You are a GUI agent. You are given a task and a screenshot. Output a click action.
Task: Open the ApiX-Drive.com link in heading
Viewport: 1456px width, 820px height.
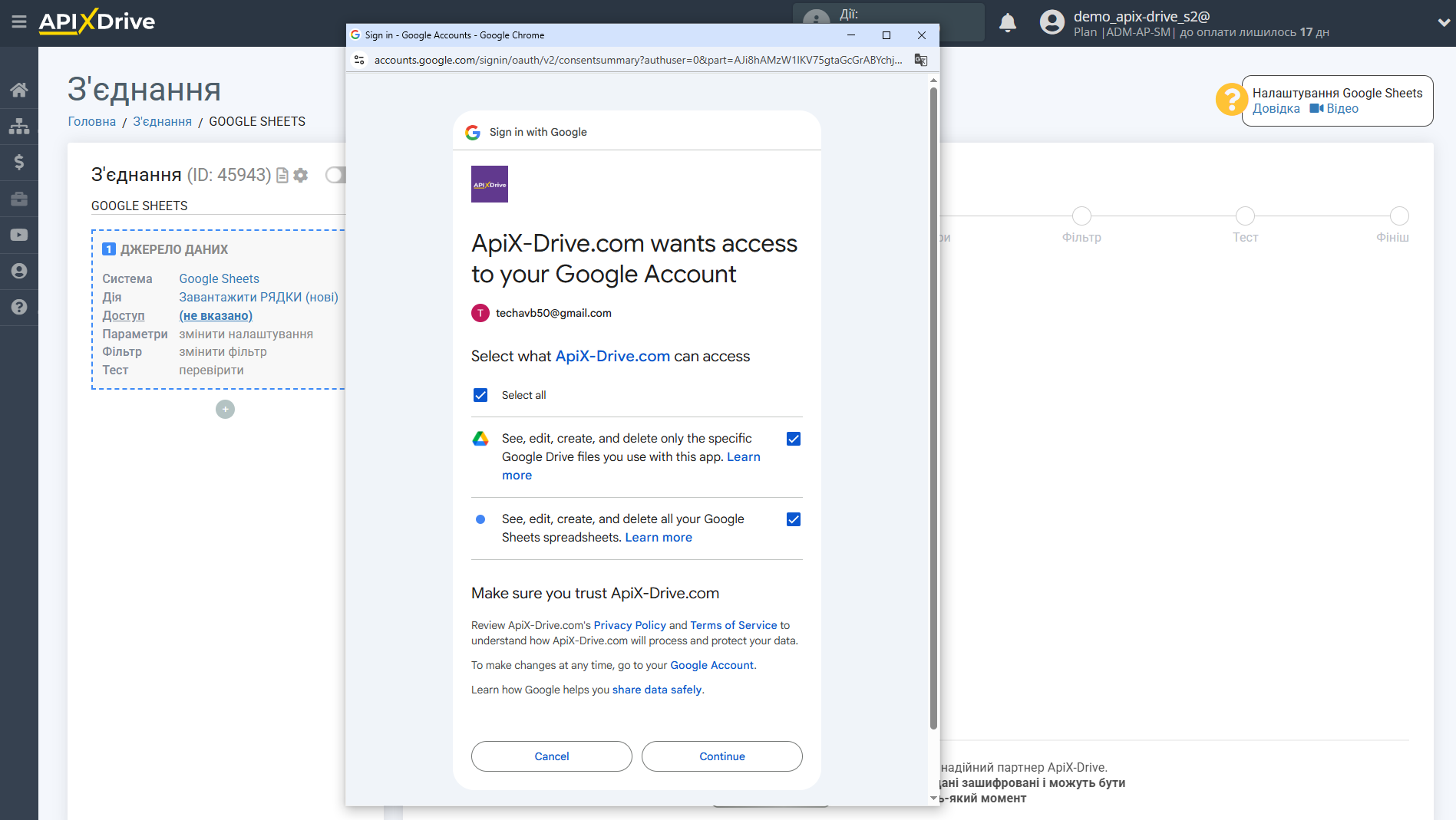(612, 357)
